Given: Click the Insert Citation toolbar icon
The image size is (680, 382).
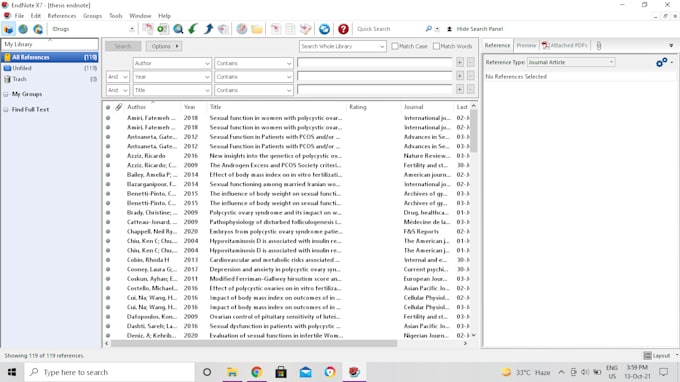Looking at the screenshot, I should coord(275,29).
